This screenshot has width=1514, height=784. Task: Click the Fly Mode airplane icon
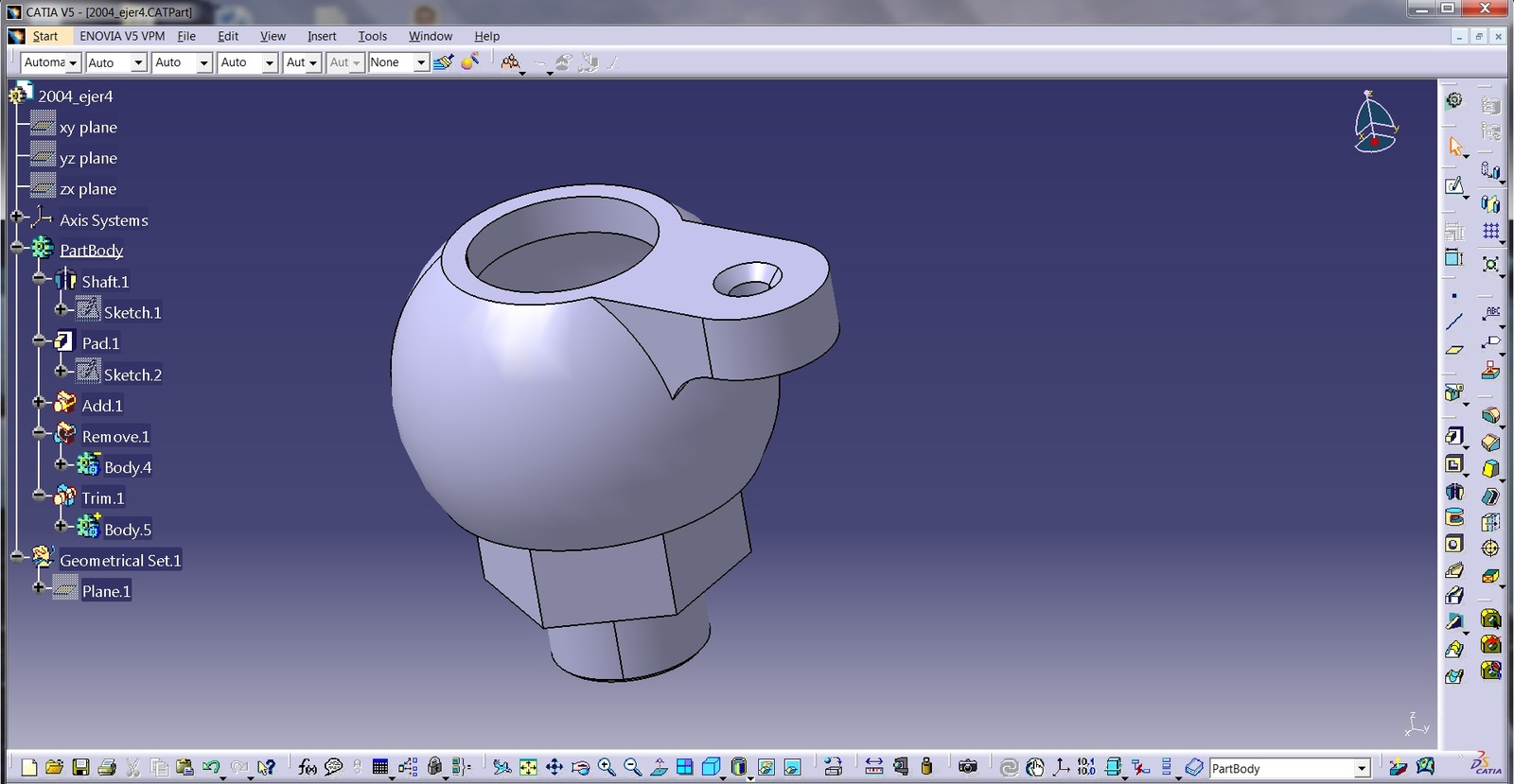pyautogui.click(x=502, y=767)
